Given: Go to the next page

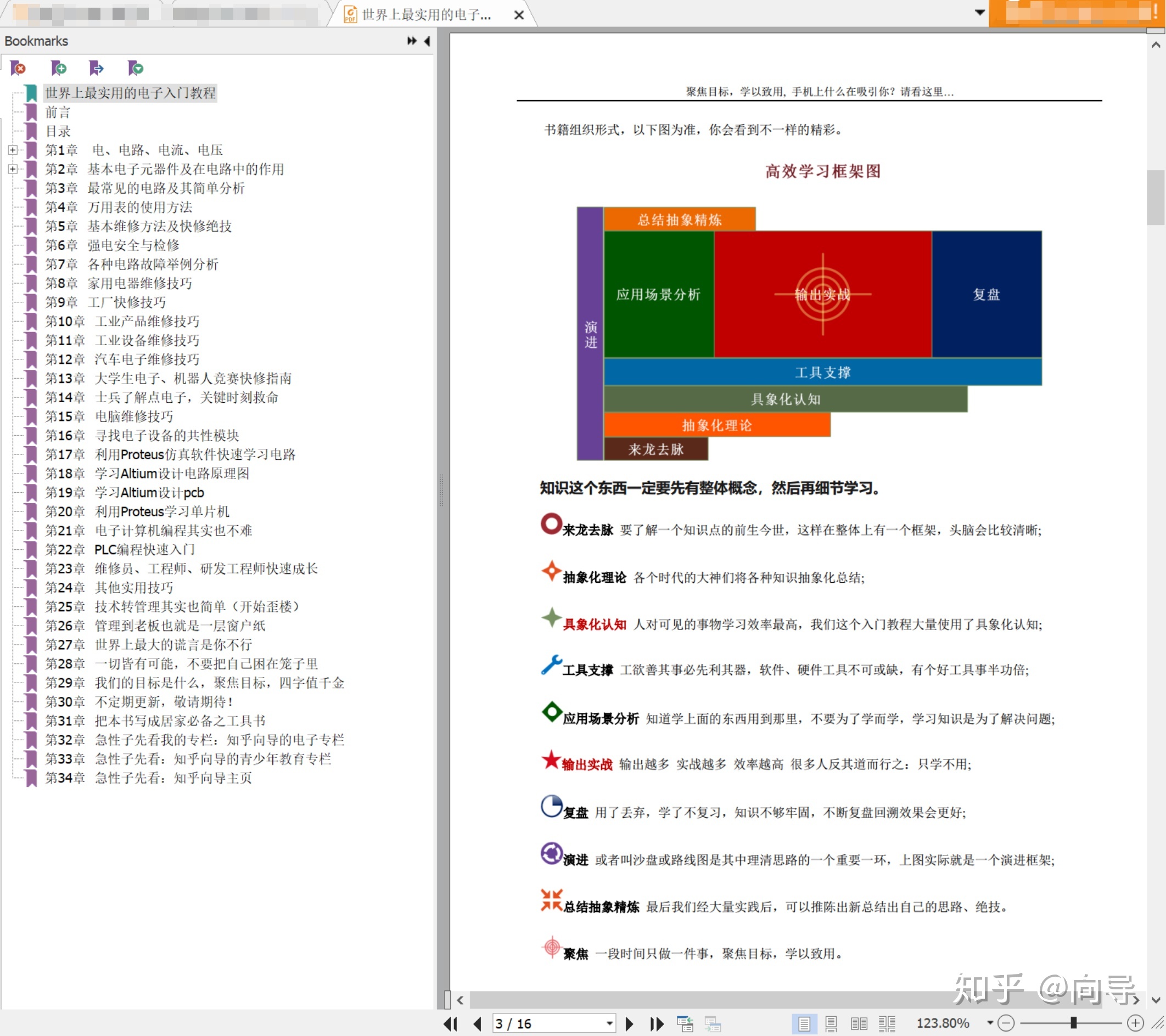Looking at the screenshot, I should [x=629, y=1024].
